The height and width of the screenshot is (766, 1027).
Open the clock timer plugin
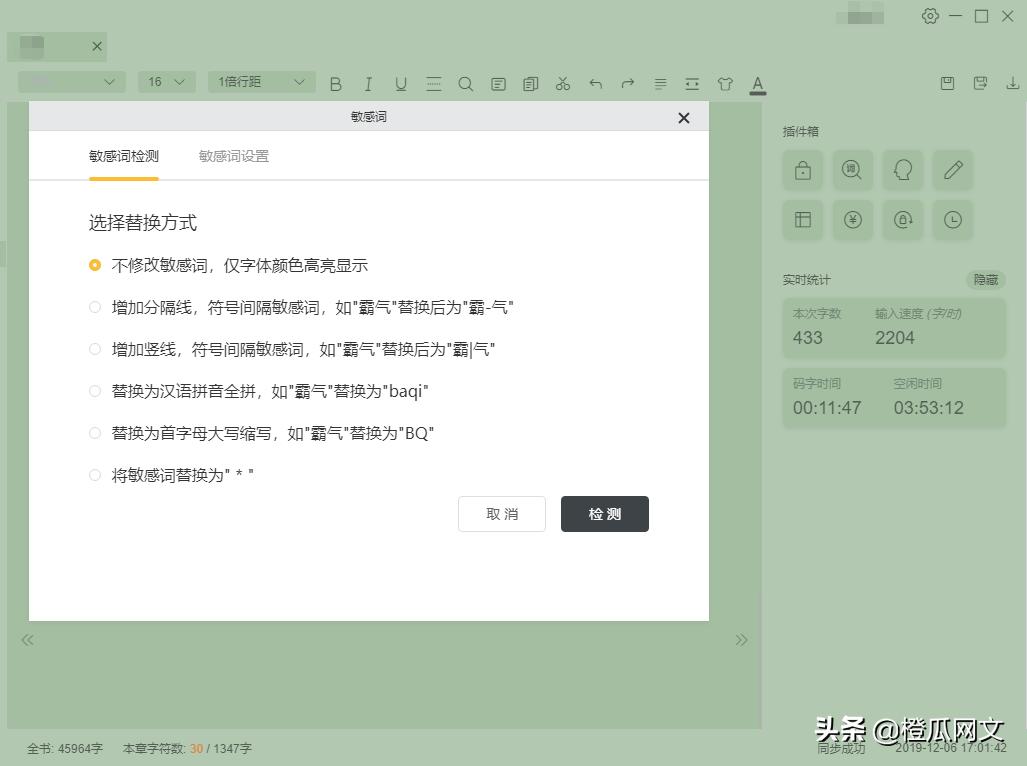click(x=952, y=220)
